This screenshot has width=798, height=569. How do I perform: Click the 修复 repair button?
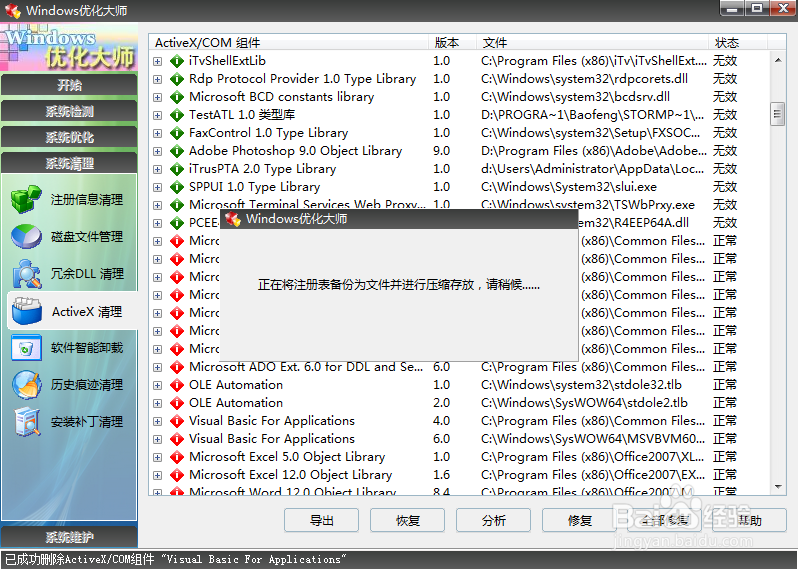579,520
